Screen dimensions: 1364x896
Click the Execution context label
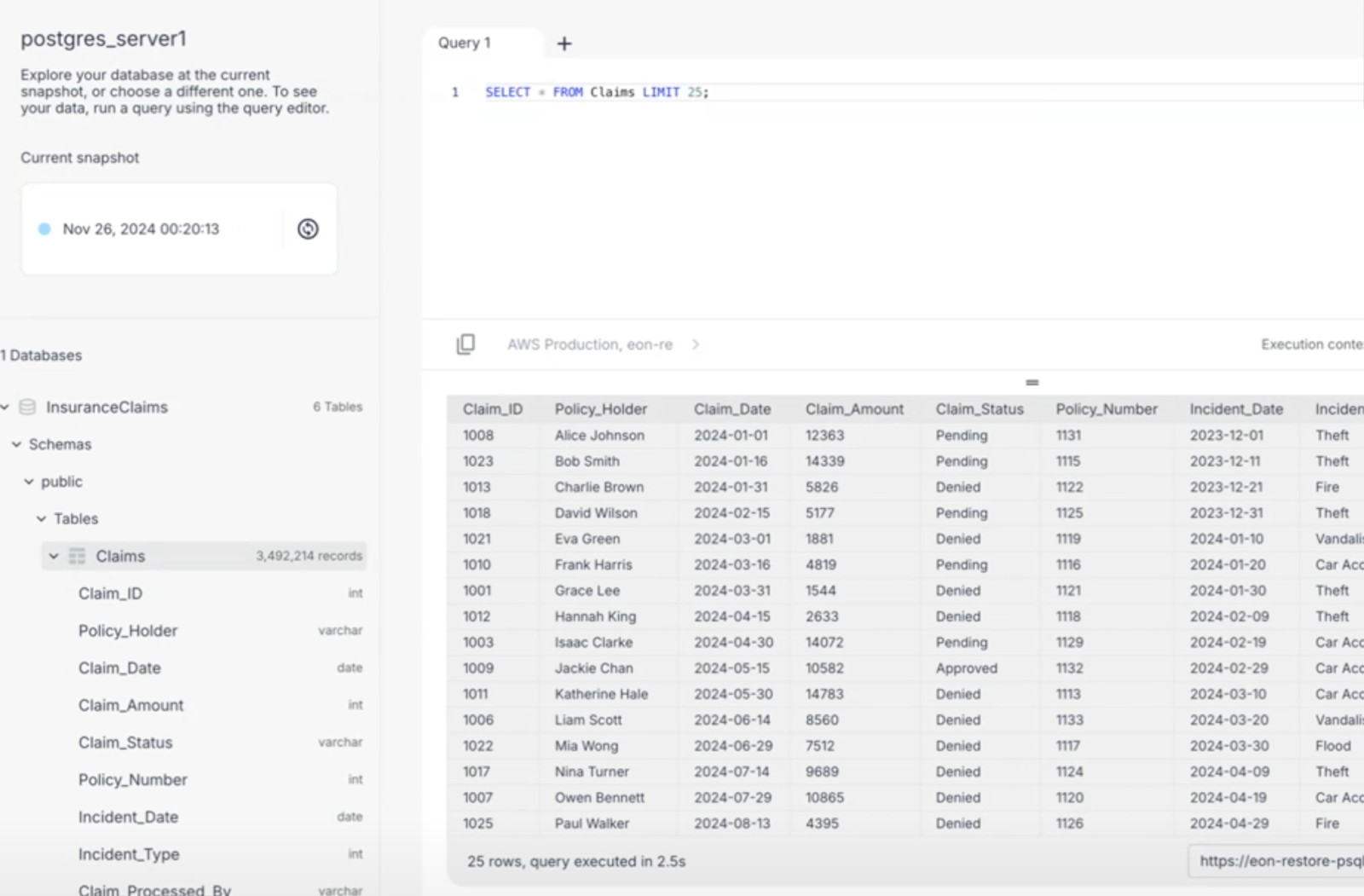click(1312, 344)
